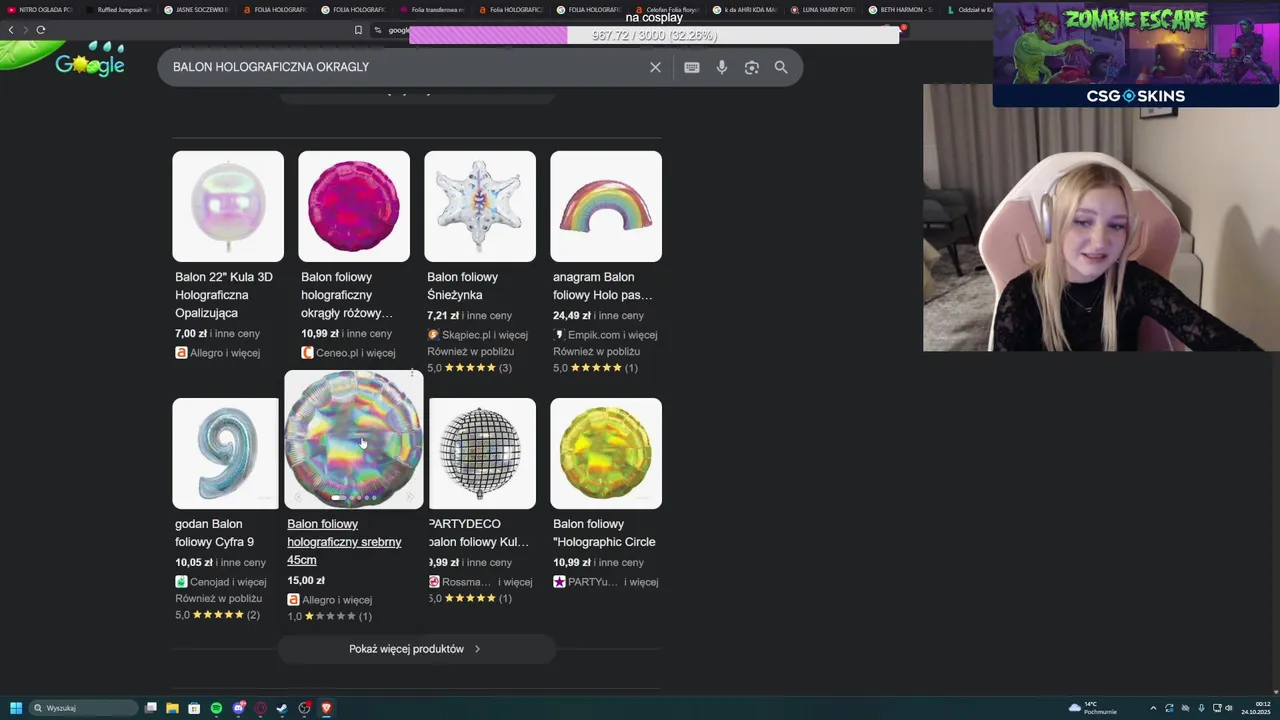The height and width of the screenshot is (720, 1280).
Task: Start voice search with the microphone icon
Action: [722, 67]
